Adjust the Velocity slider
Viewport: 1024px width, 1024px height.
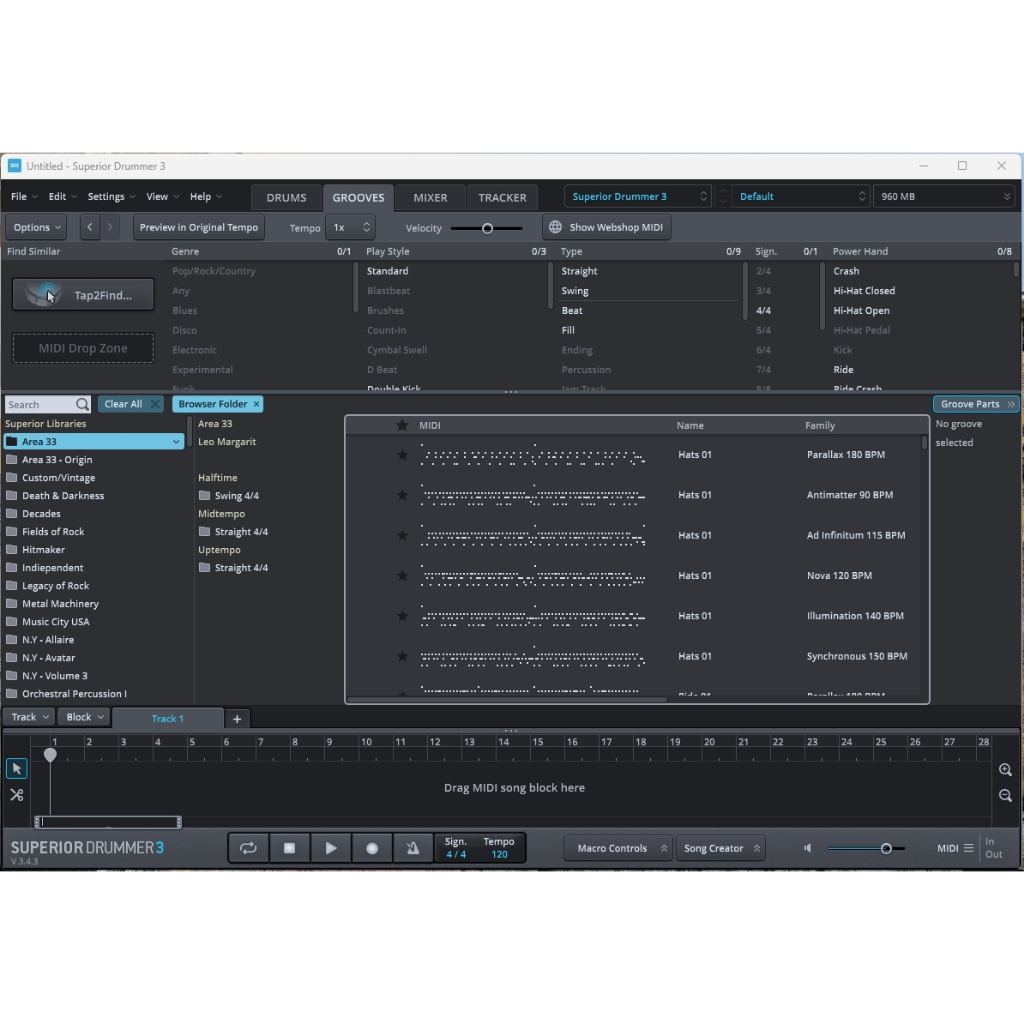[487, 228]
